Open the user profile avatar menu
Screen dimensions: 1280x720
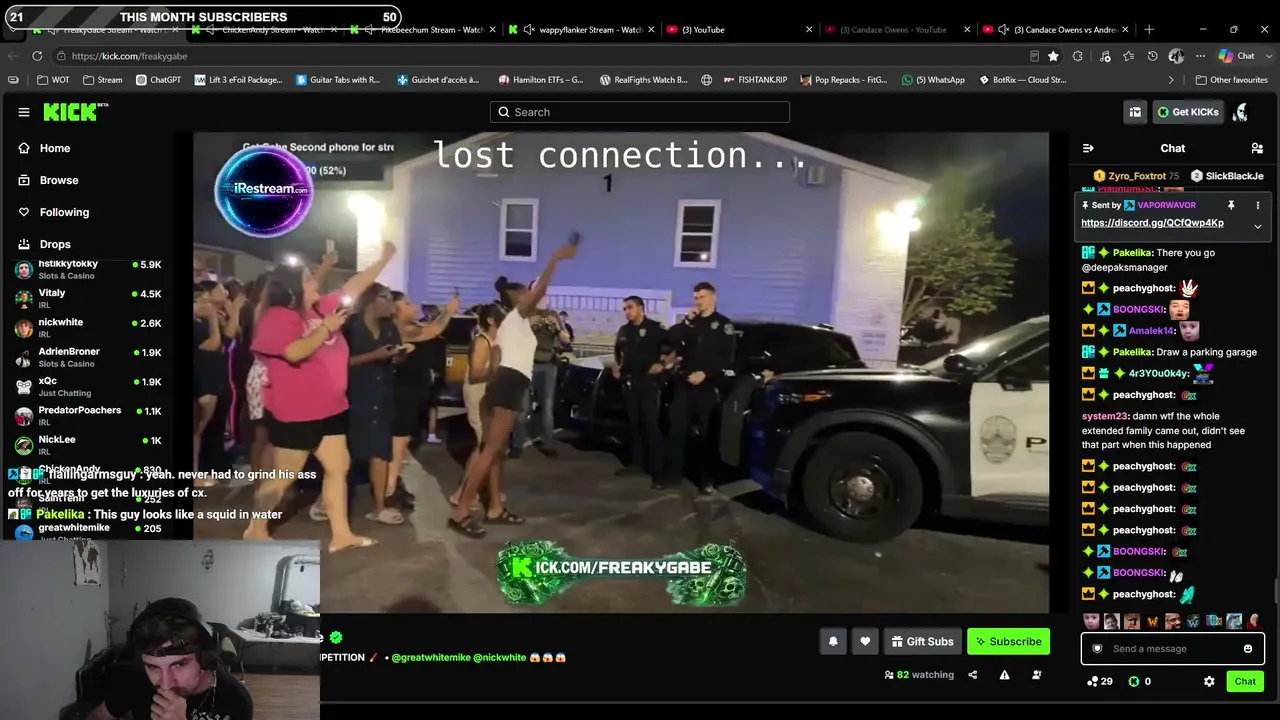[x=1241, y=112]
